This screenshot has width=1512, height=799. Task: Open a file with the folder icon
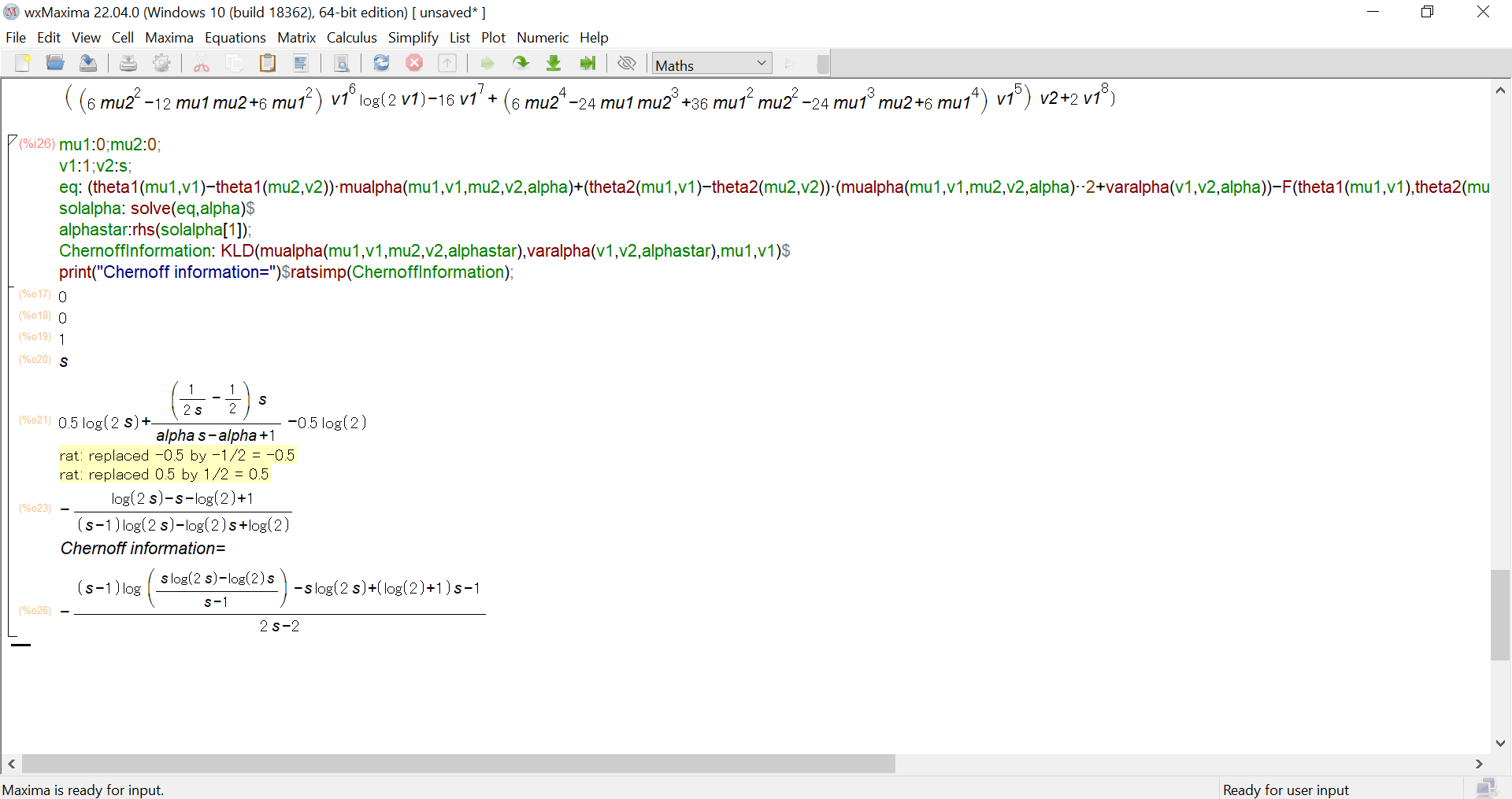55,64
